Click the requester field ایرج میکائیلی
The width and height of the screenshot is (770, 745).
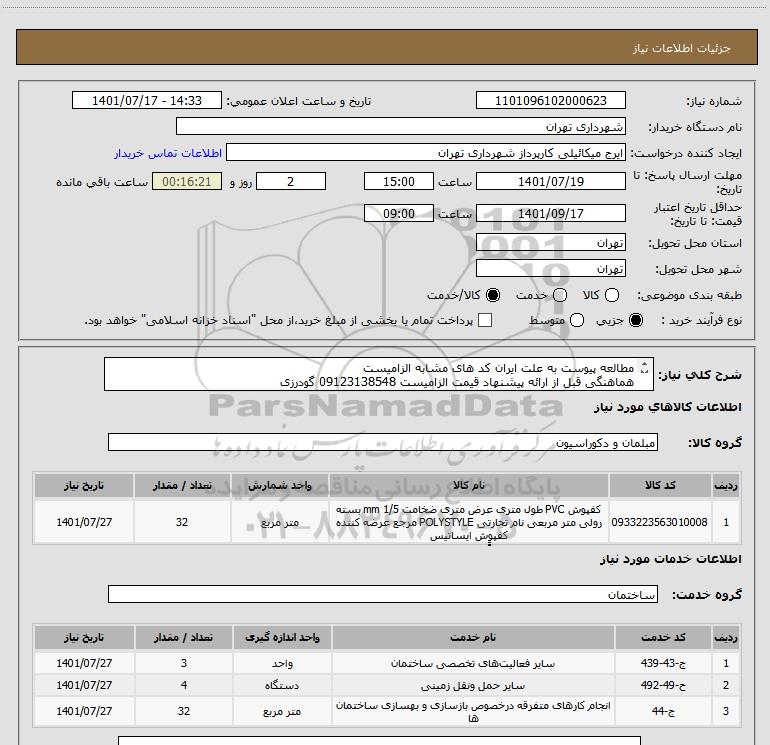point(426,153)
